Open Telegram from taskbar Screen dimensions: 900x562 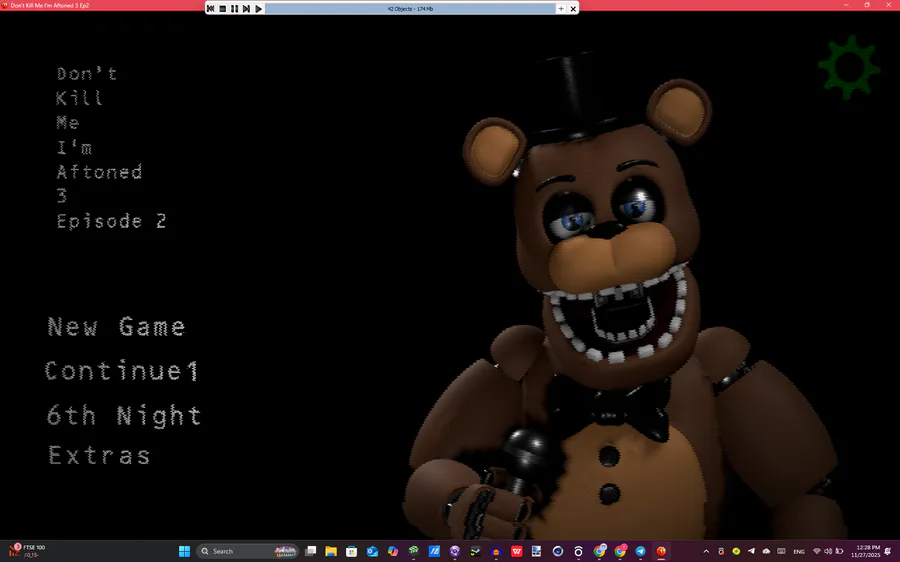point(641,551)
